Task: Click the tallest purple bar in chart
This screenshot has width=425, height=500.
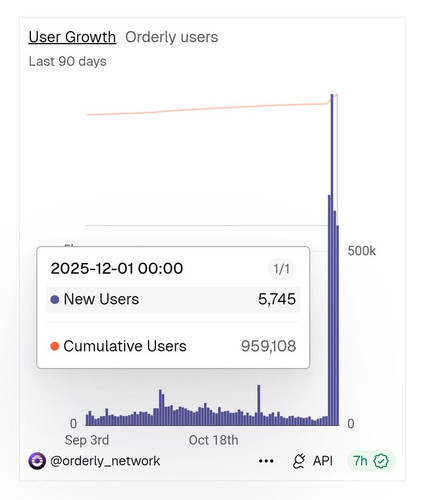Action: 332,260
